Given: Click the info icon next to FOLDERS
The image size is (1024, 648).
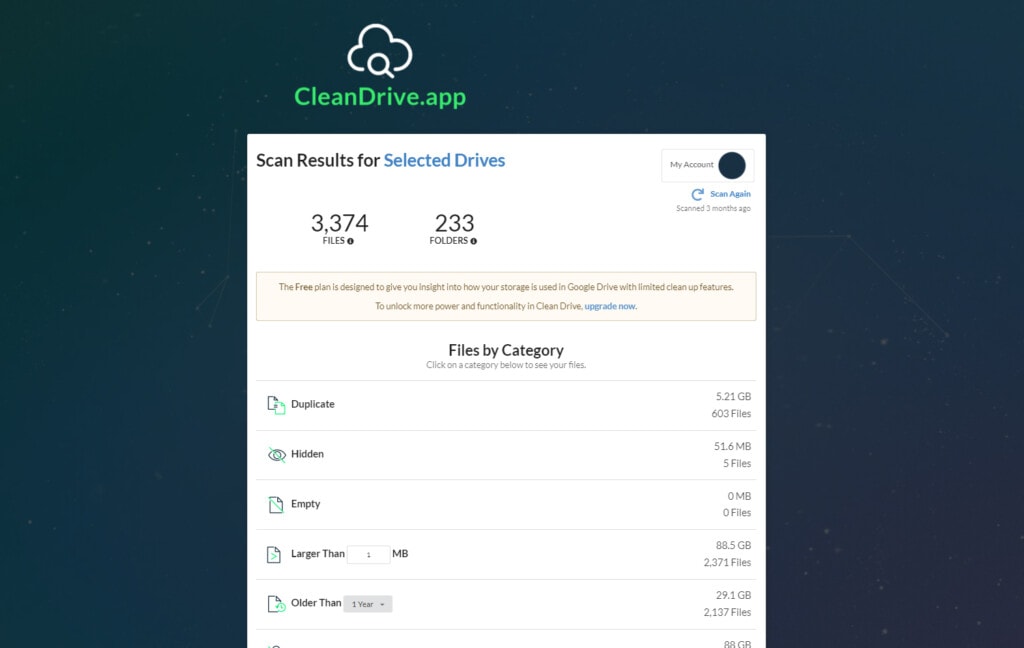Looking at the screenshot, I should pos(473,241).
